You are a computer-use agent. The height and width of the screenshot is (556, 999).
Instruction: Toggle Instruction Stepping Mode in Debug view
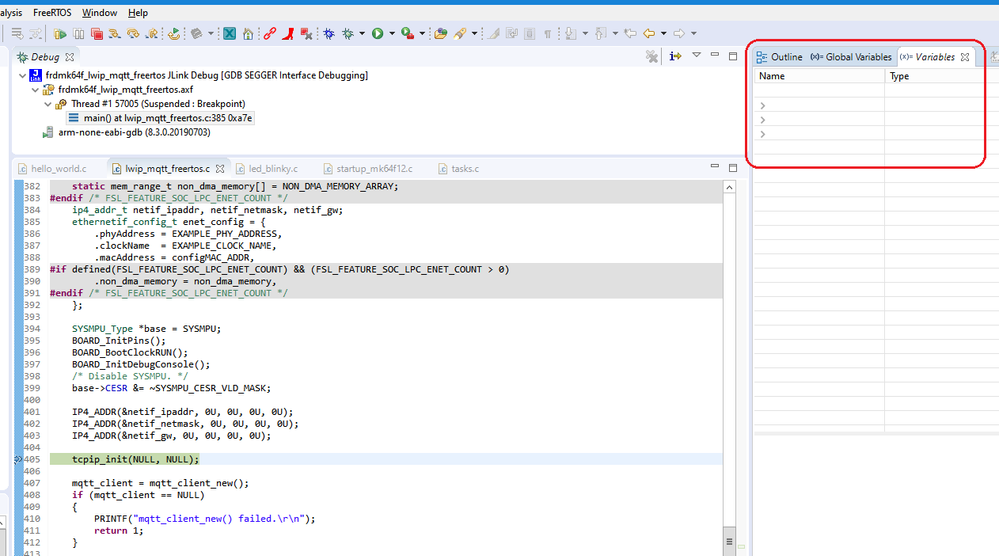coord(675,57)
